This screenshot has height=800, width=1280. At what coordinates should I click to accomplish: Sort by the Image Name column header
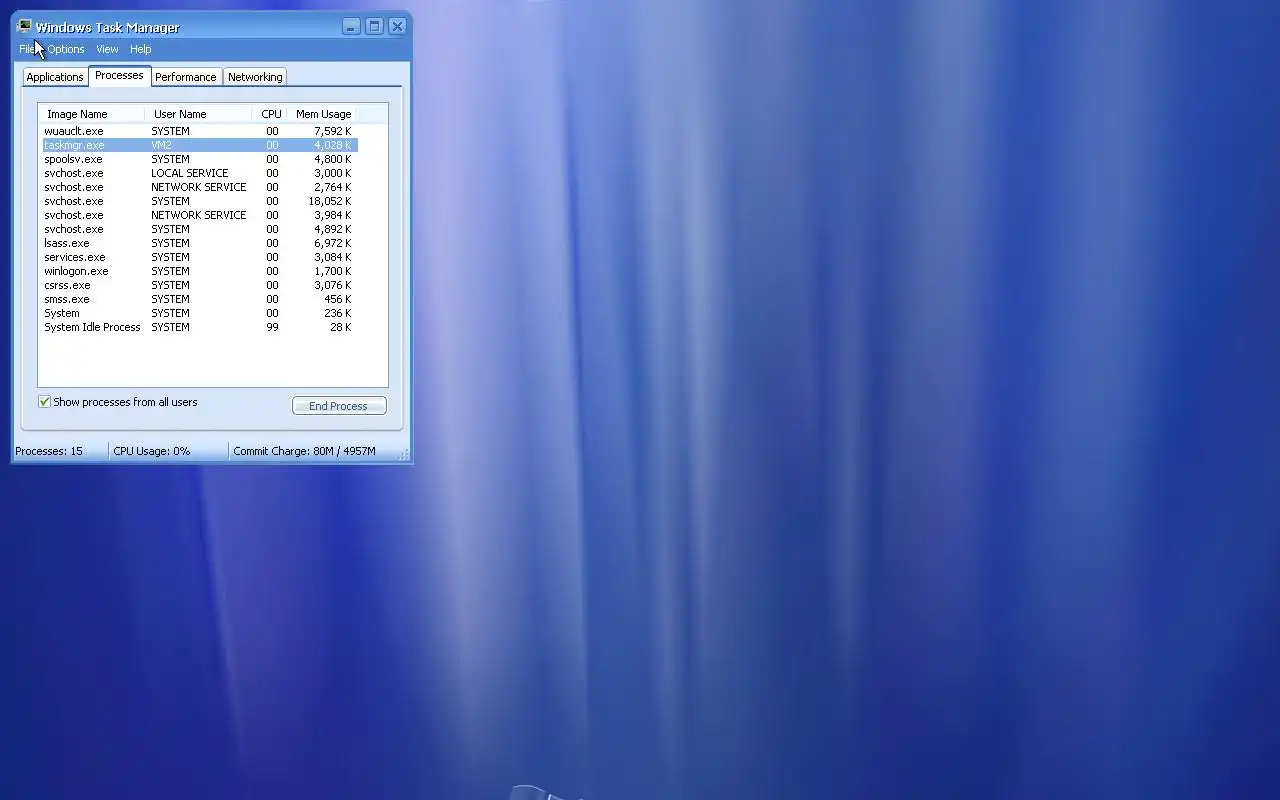[92, 114]
